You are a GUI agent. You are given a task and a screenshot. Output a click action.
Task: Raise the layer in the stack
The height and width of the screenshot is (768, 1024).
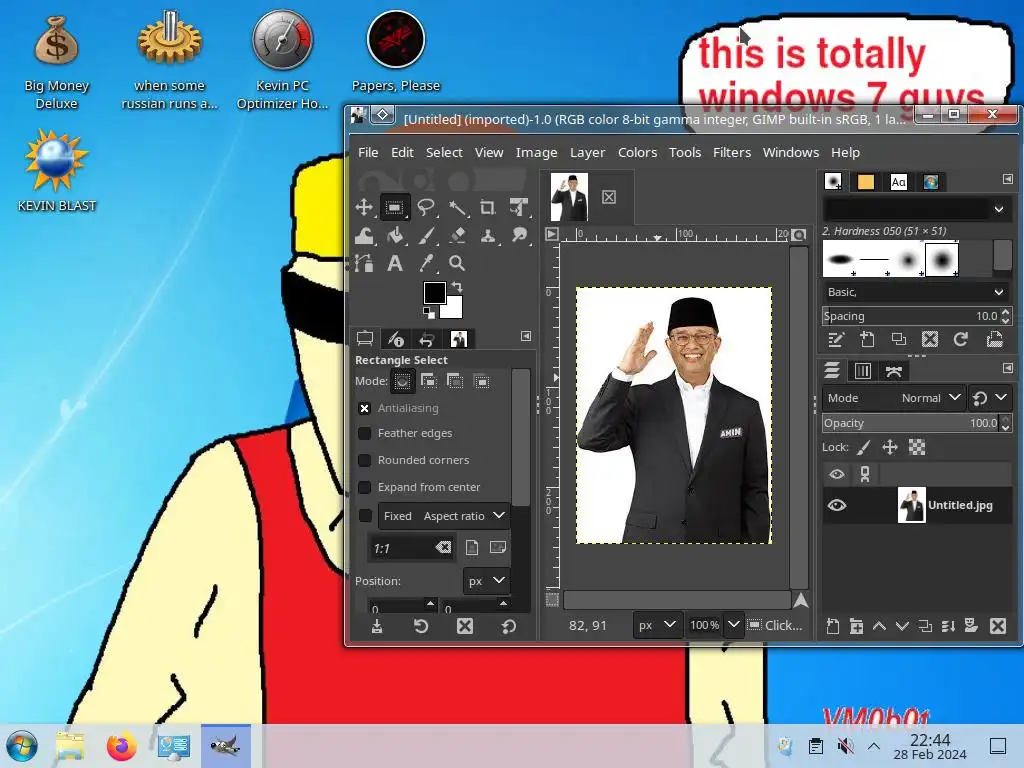[x=879, y=626]
